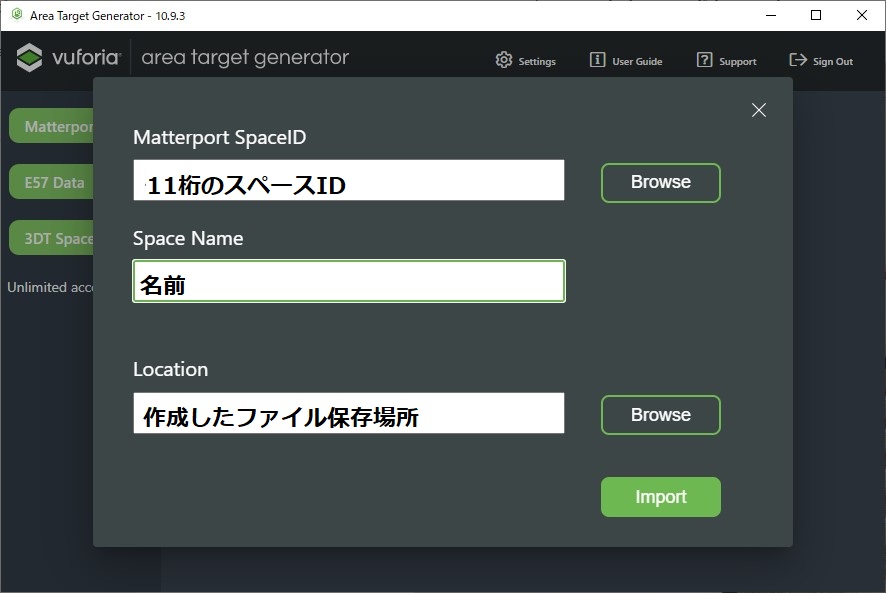Close the Matterport import dialog
Viewport: 886px width, 593px height.
[759, 110]
